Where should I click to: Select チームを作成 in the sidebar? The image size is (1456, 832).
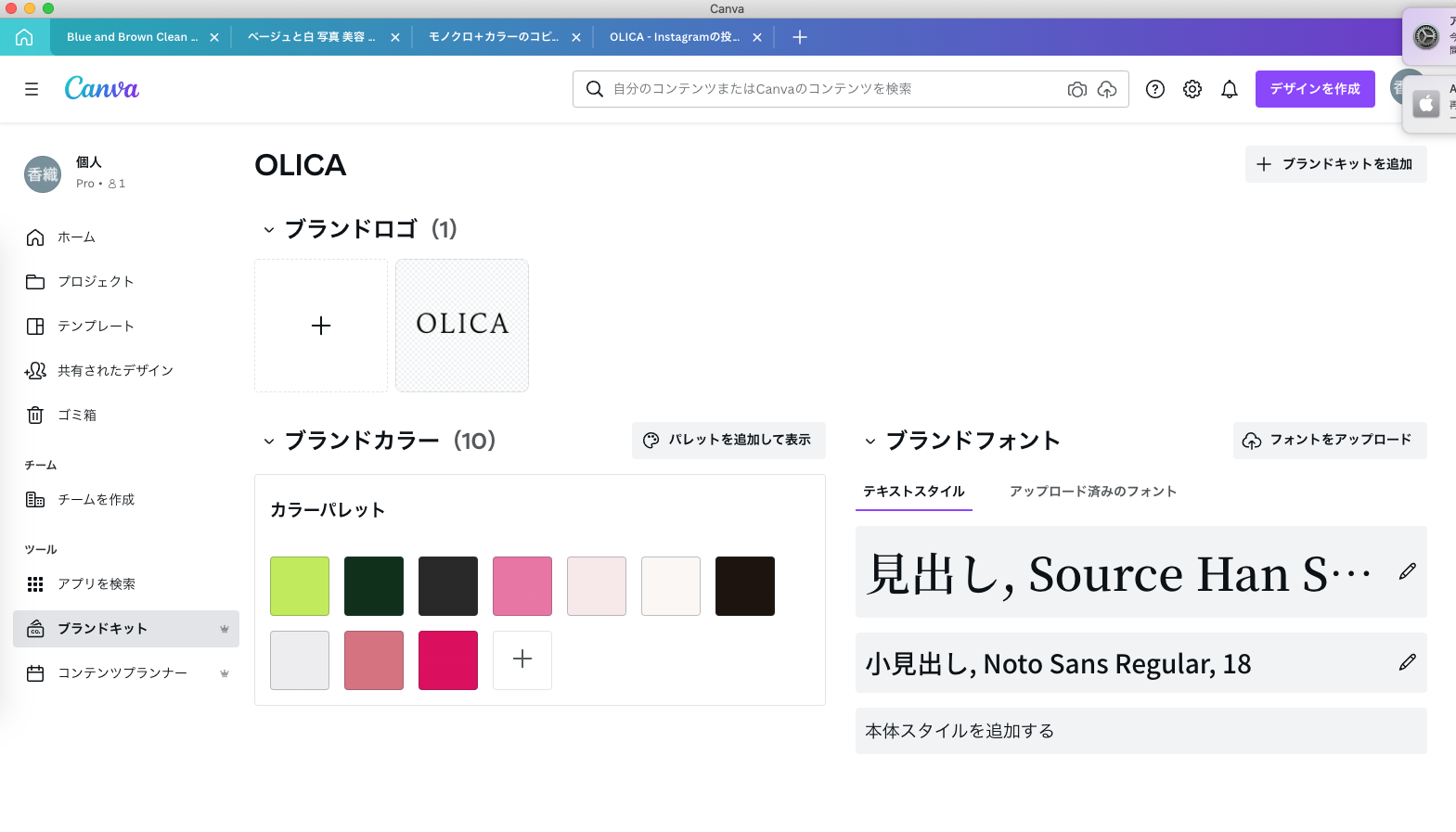coord(126,500)
